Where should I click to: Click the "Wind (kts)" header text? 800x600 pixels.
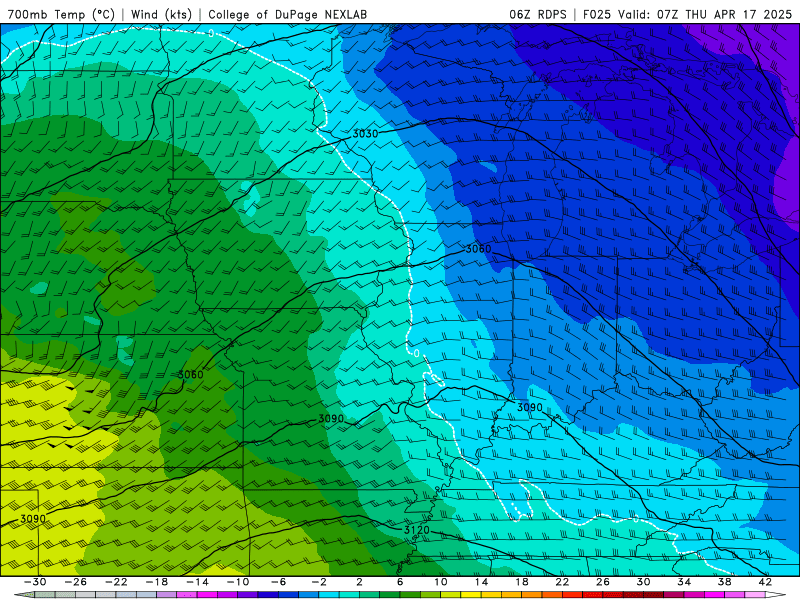pyautogui.click(x=161, y=14)
